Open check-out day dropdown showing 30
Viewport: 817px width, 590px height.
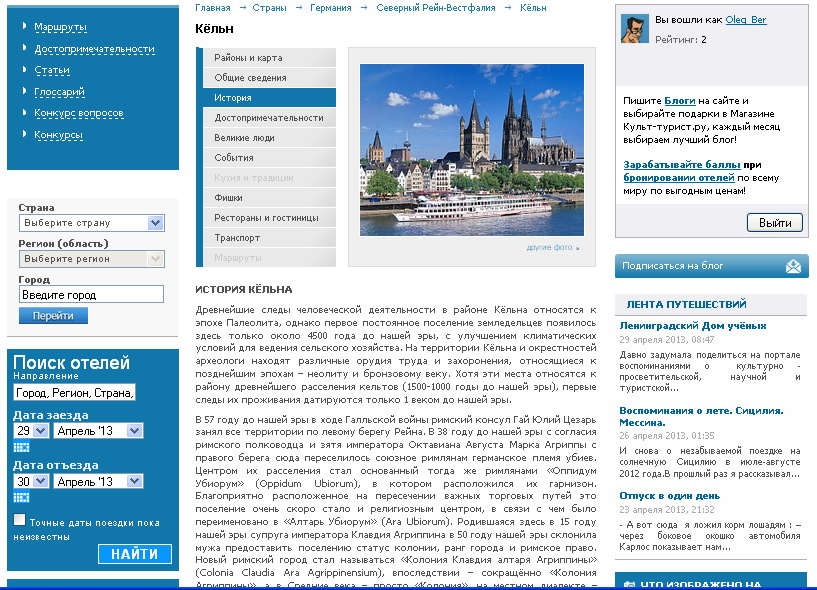(x=31, y=482)
